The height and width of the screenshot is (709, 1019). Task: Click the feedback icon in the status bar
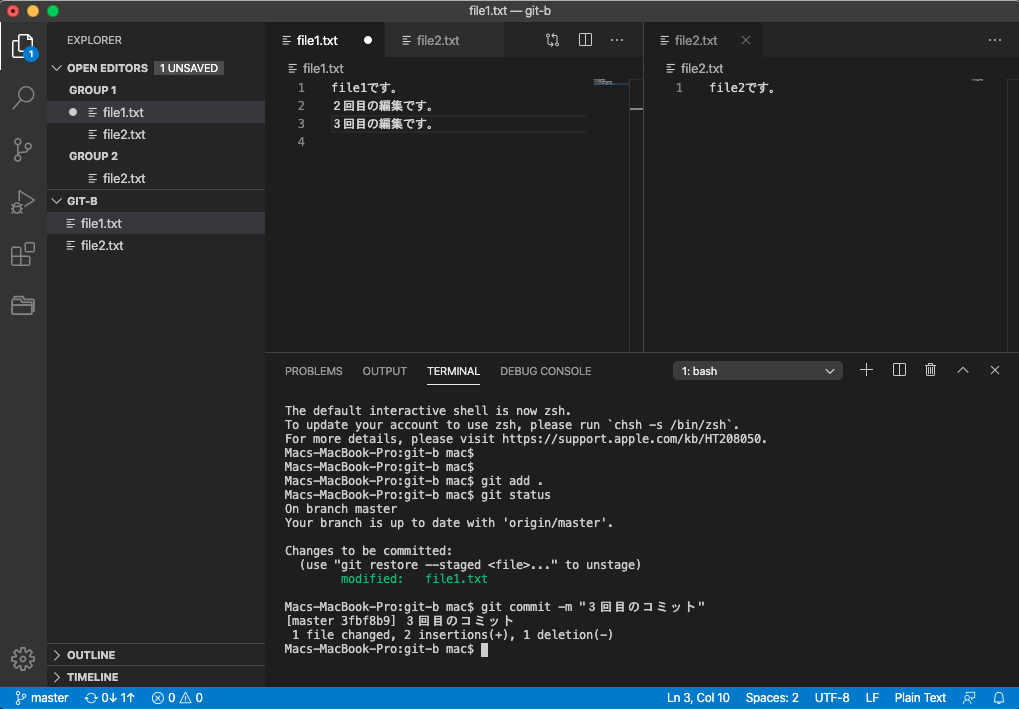[969, 698]
